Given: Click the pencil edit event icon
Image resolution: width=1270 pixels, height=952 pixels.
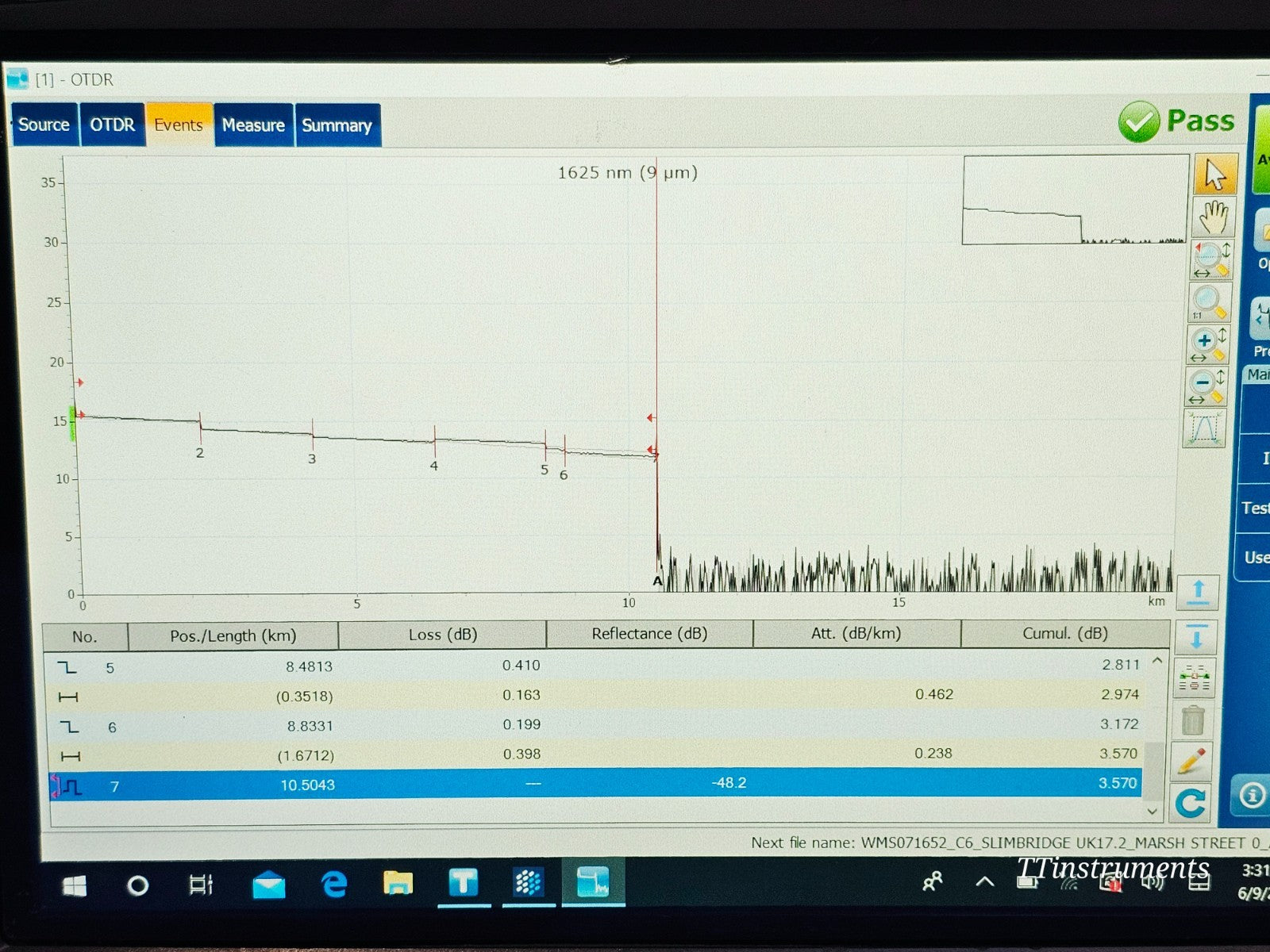Looking at the screenshot, I should [x=1191, y=761].
